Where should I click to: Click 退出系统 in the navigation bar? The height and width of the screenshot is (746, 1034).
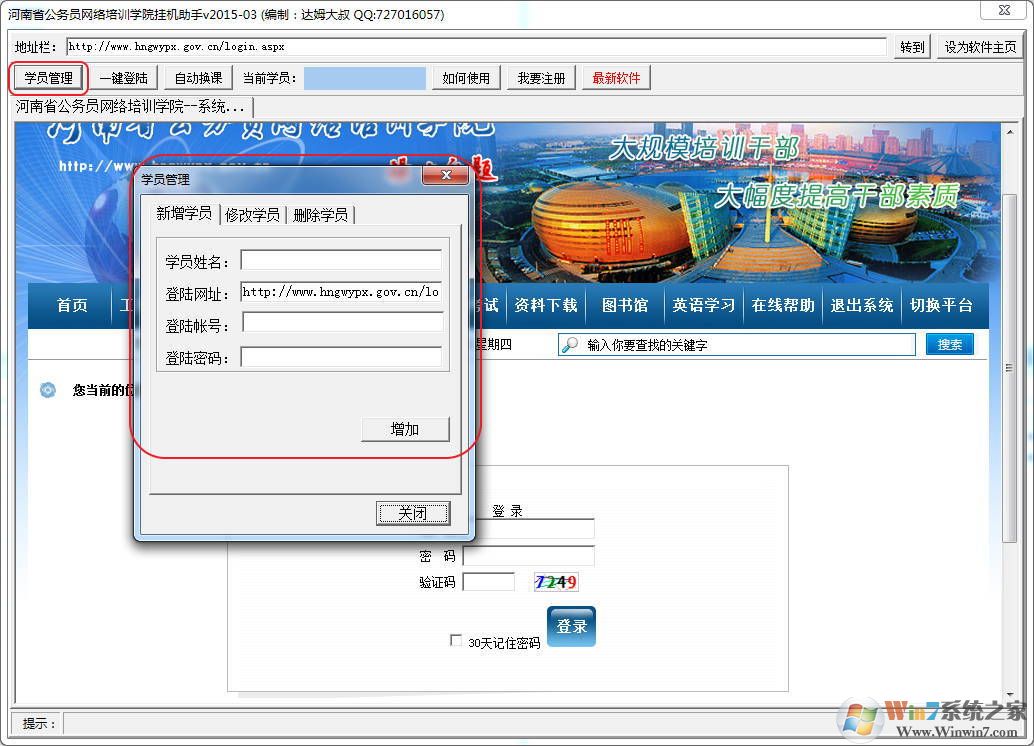click(862, 306)
